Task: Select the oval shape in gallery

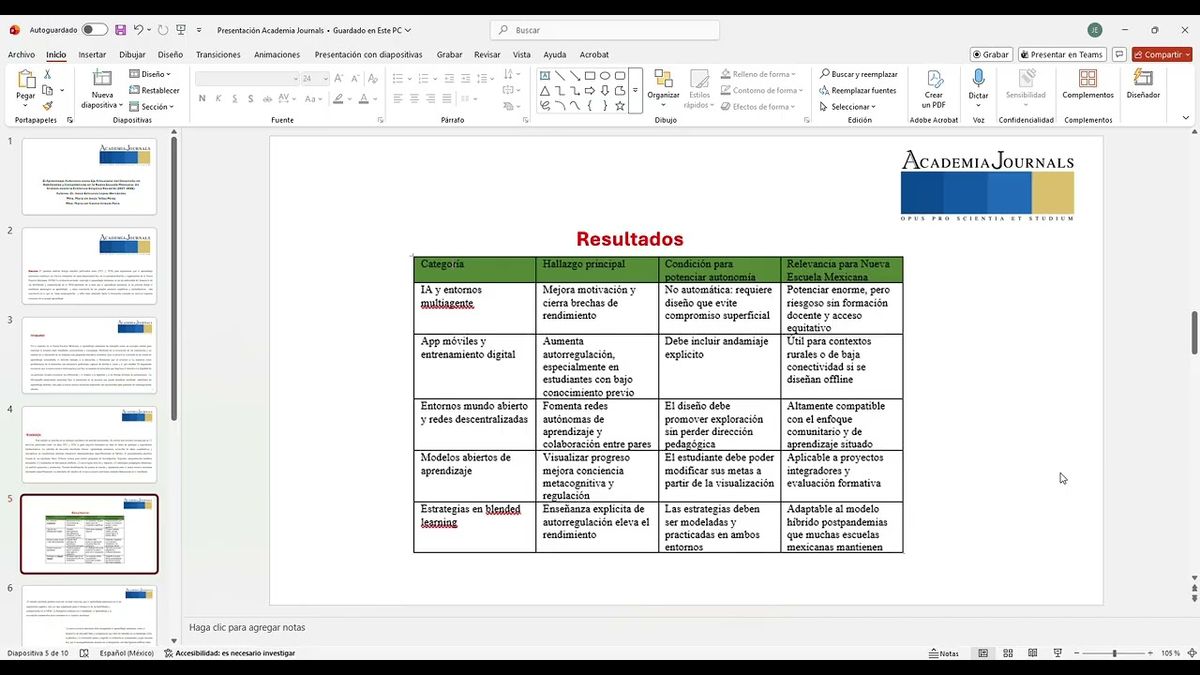Action: (605, 76)
